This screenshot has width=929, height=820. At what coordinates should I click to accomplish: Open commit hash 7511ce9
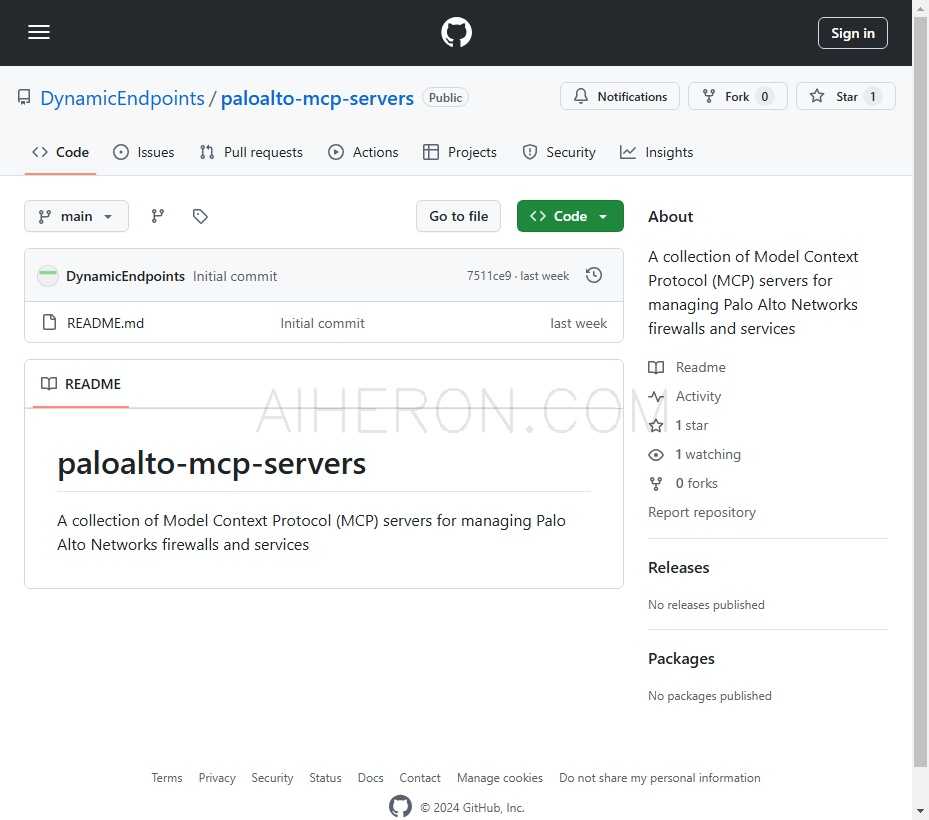pyautogui.click(x=489, y=276)
